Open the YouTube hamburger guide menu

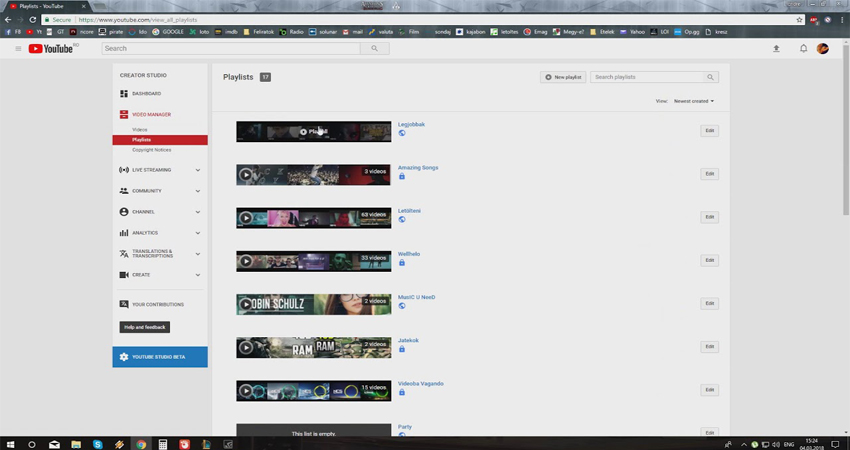click(18, 49)
